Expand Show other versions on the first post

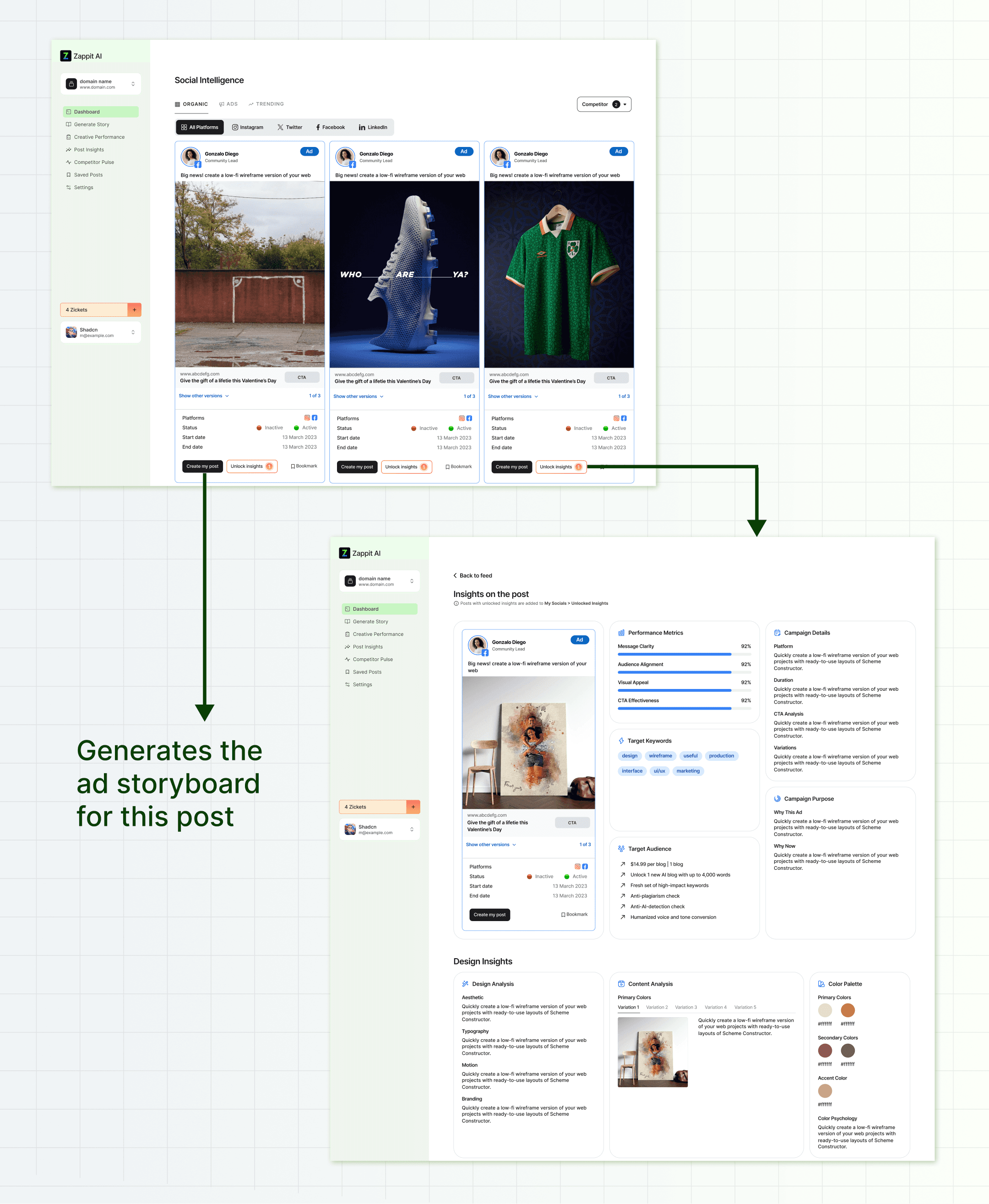203,396
